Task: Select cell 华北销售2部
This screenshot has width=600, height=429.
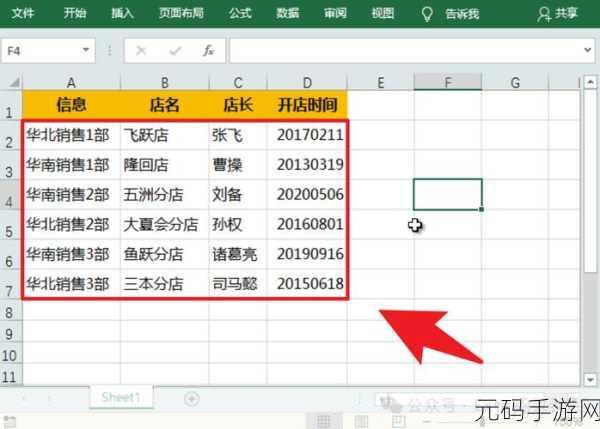Action: (x=72, y=224)
